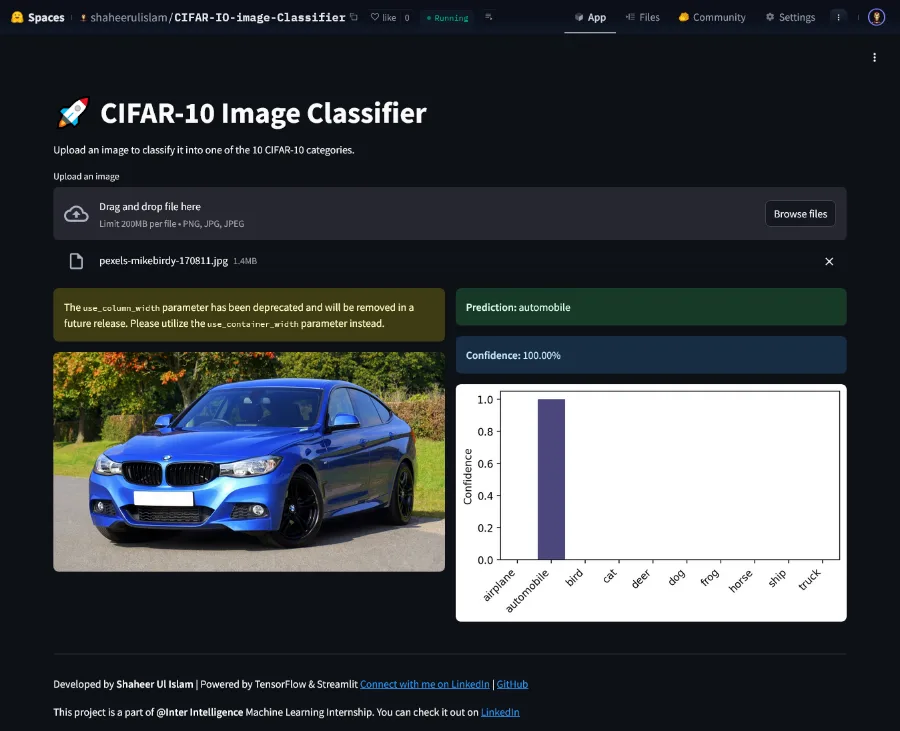Click the Confidence: 100.00% result box
Image resolution: width=900 pixels, height=731 pixels.
651,355
